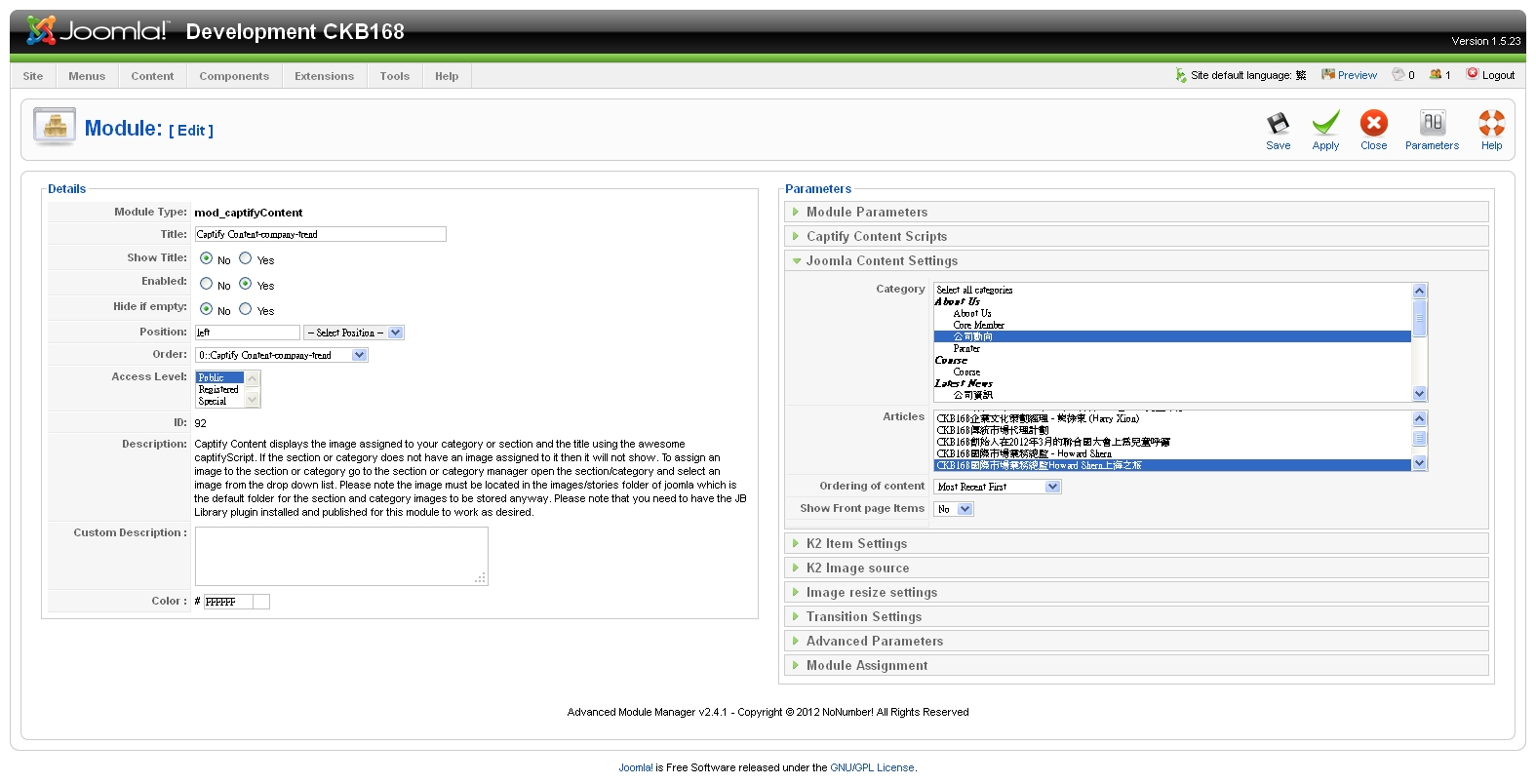The width and height of the screenshot is (1536, 784).
Task: Click the Preview icon in header
Action: pos(1327,74)
